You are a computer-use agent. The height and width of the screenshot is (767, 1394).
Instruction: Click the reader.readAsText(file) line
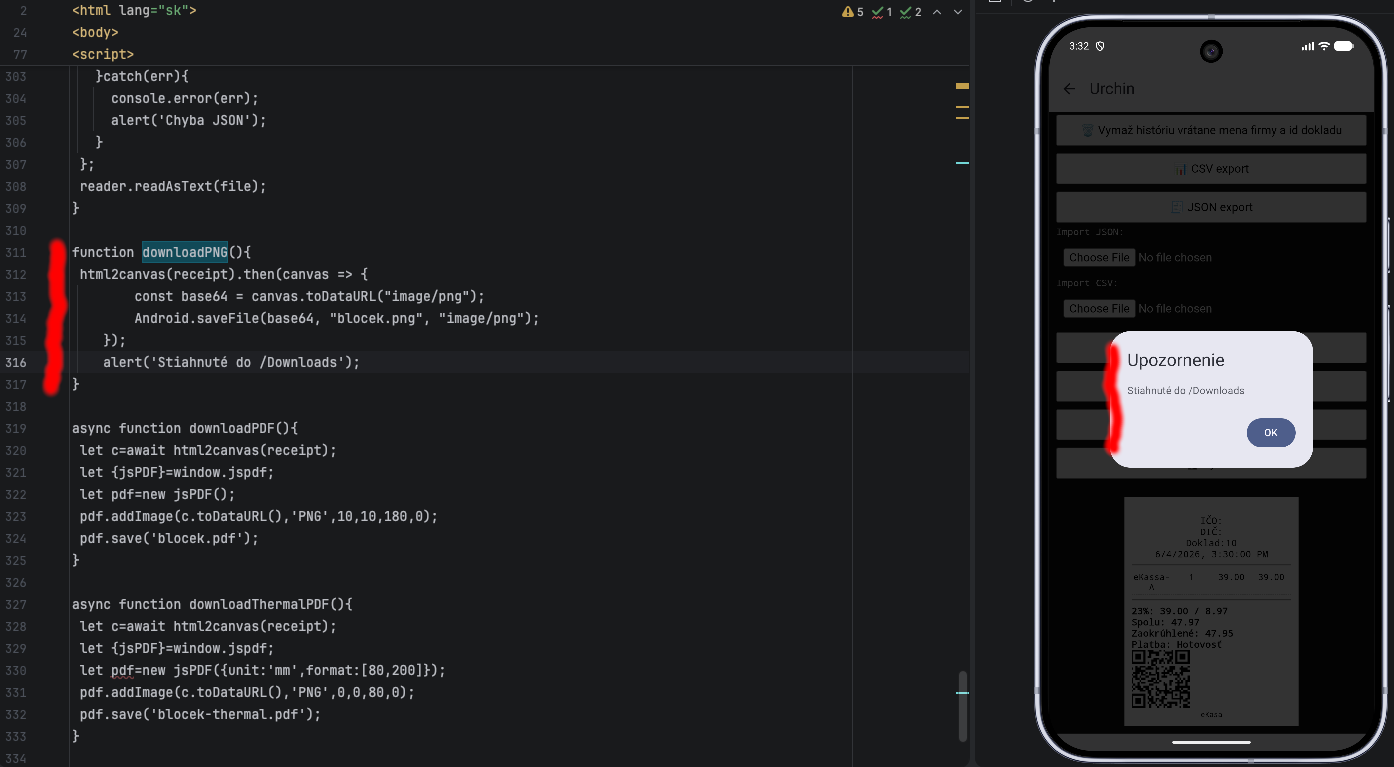click(x=173, y=186)
